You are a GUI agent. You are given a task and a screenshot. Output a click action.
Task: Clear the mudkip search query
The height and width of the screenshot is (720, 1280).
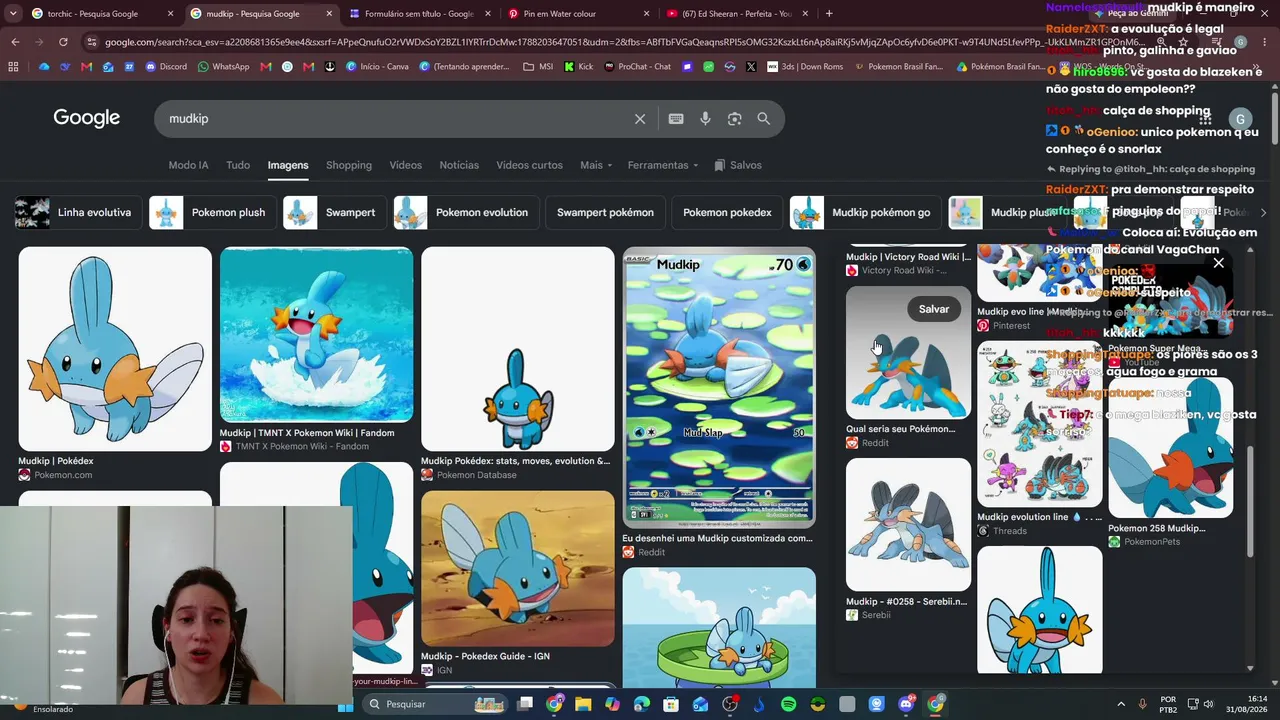point(640,119)
